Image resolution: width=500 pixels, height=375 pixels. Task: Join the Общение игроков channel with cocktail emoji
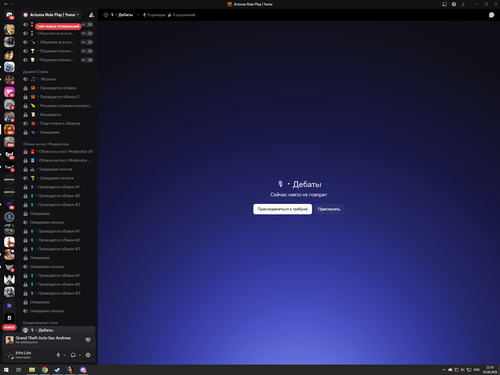click(x=58, y=51)
